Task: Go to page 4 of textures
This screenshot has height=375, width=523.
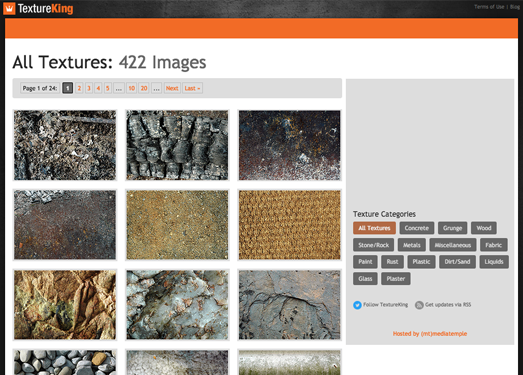Action: 98,88
